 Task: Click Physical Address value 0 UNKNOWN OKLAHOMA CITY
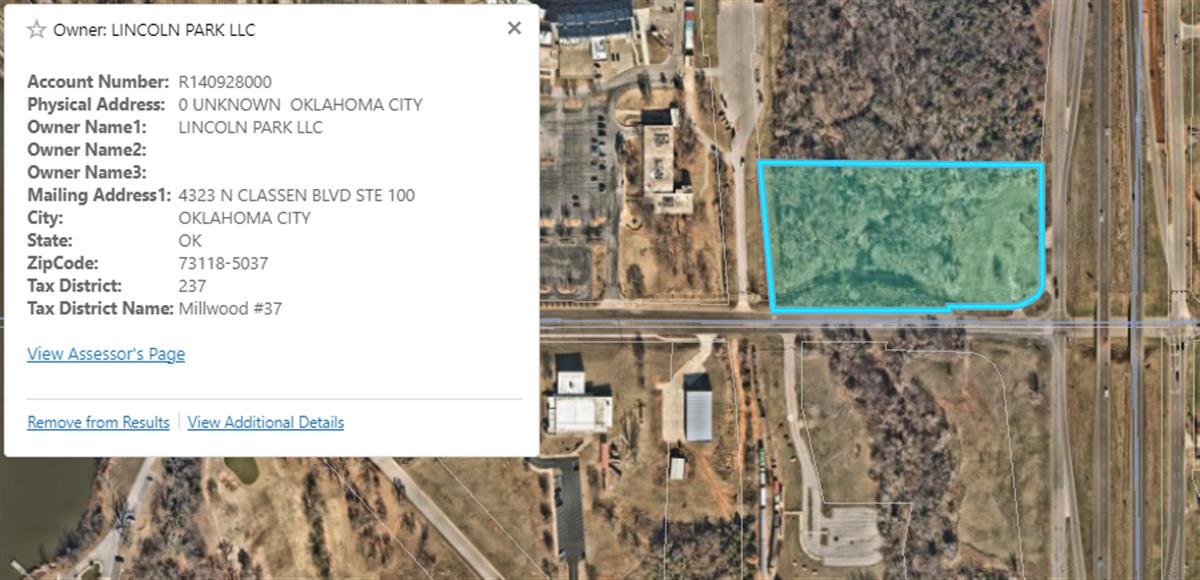(300, 104)
